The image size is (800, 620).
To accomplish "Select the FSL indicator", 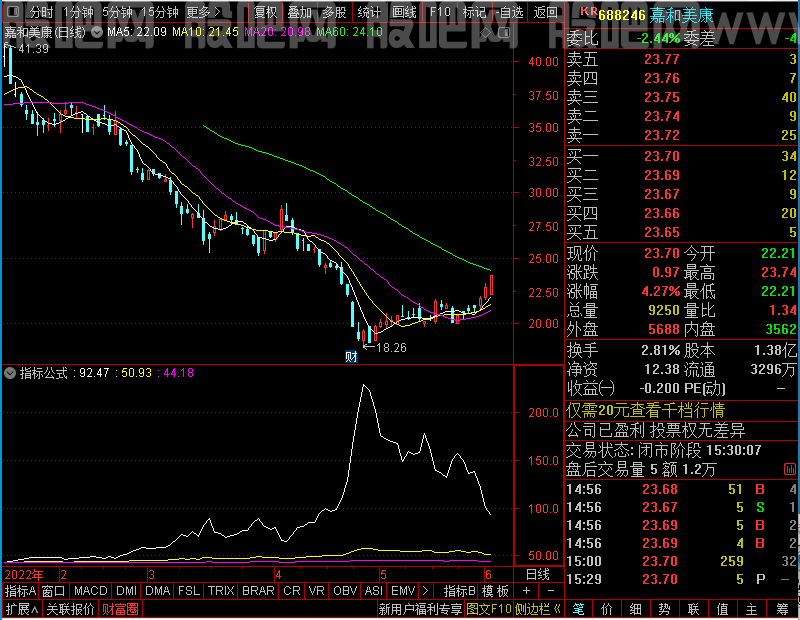I will (x=189, y=591).
